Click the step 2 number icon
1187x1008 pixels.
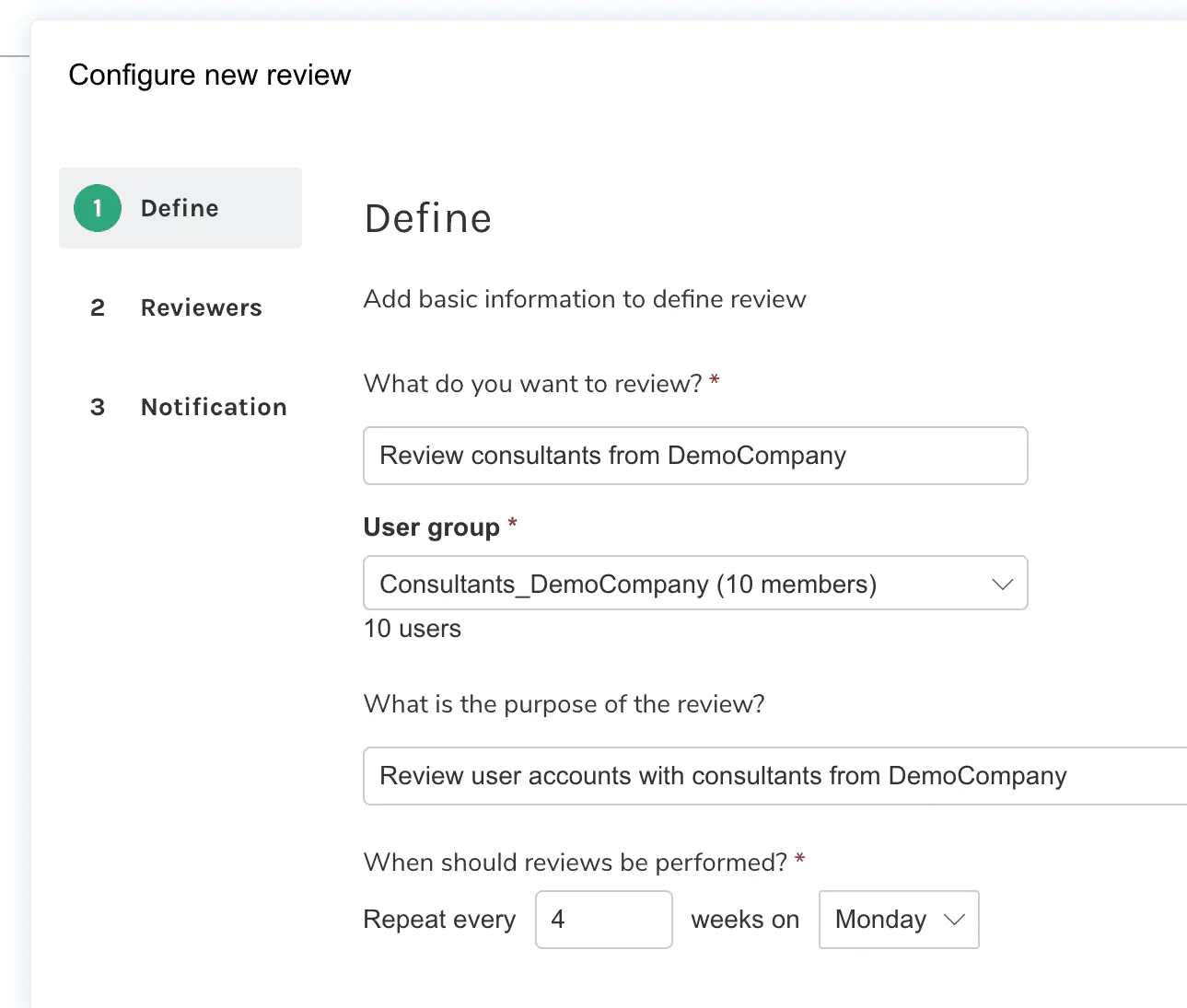click(x=98, y=307)
